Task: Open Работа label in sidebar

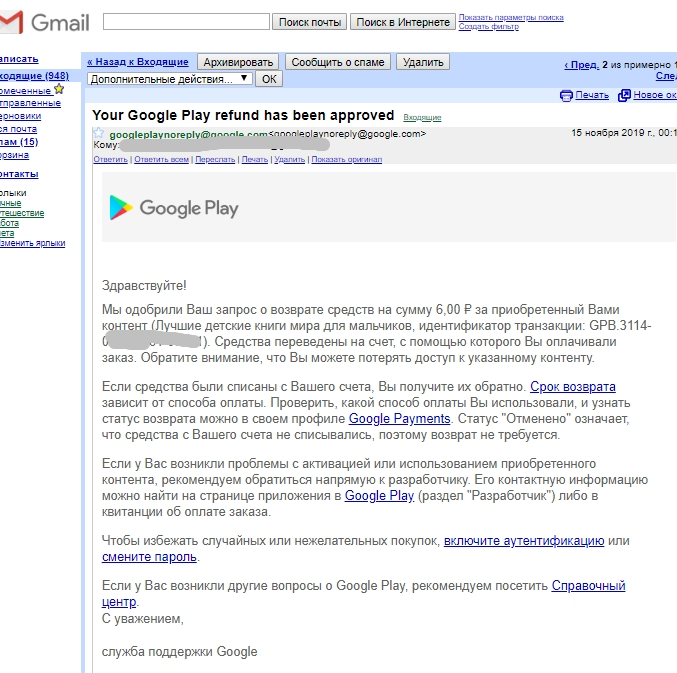Action: [9, 223]
